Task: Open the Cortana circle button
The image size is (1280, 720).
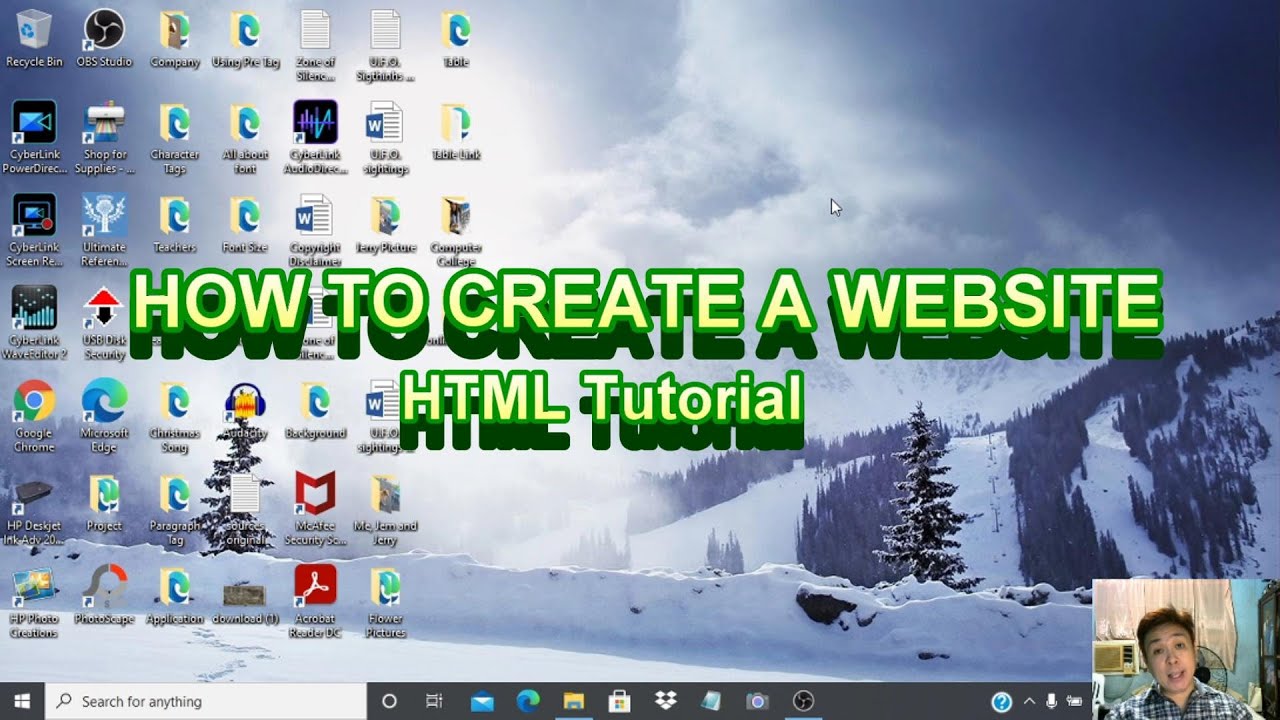Action: pos(390,701)
